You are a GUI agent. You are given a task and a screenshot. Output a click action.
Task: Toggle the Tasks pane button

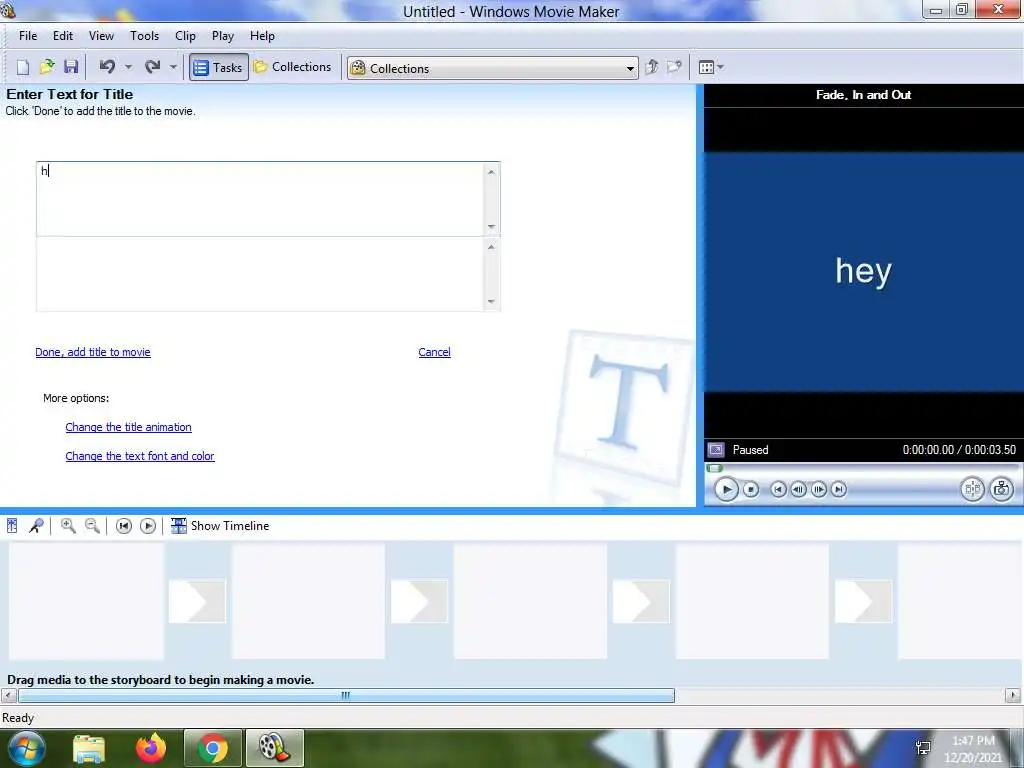point(219,67)
